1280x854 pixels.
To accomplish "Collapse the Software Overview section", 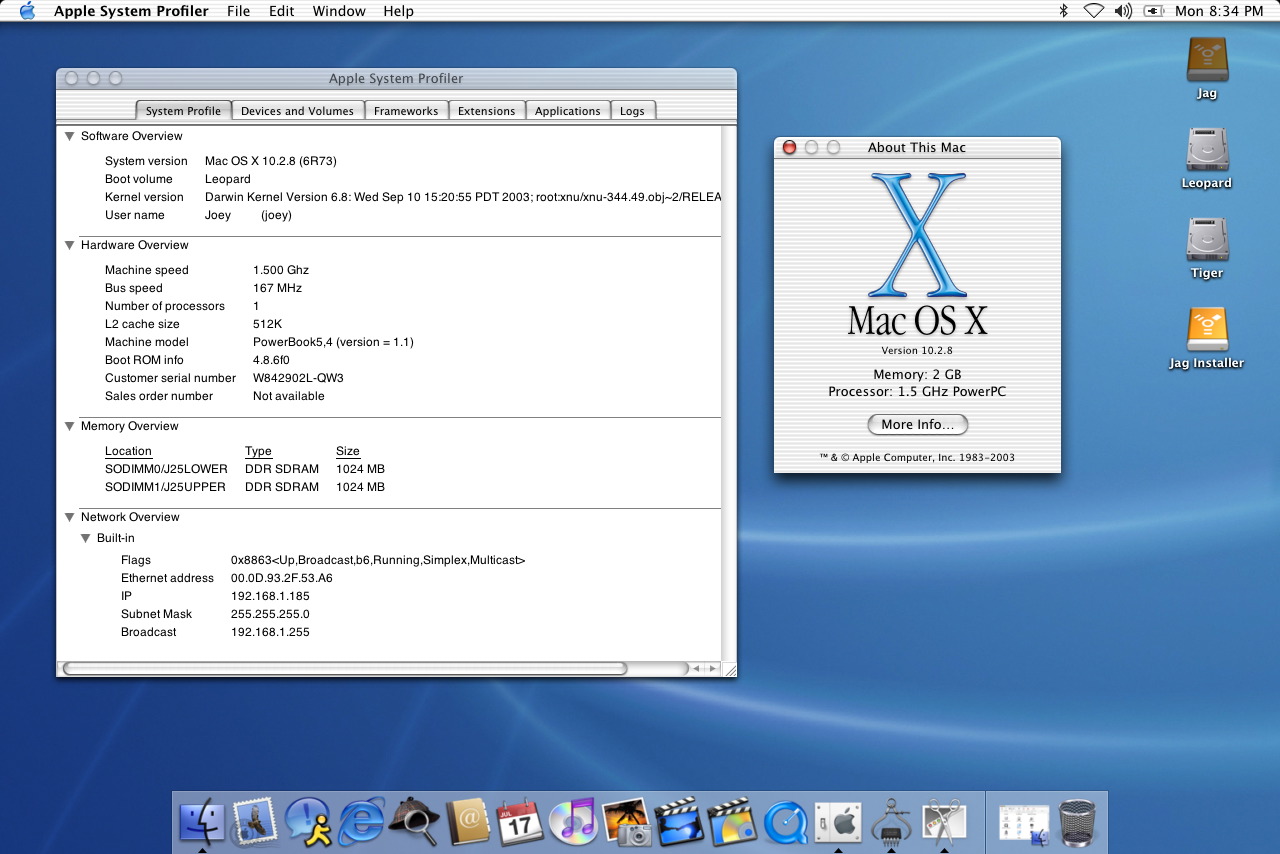I will (69, 136).
